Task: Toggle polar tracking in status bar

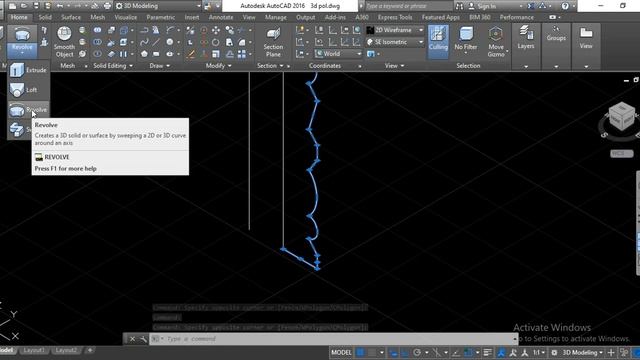Action: point(417,352)
